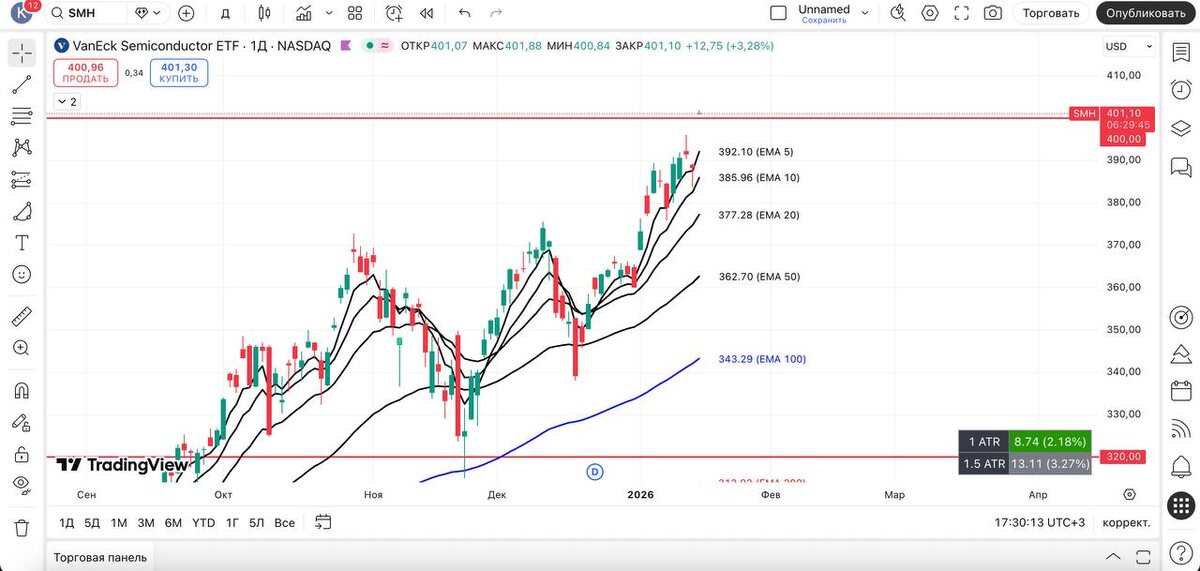This screenshot has height=571, width=1200.
Task: Start bar replay mode
Action: (427, 13)
